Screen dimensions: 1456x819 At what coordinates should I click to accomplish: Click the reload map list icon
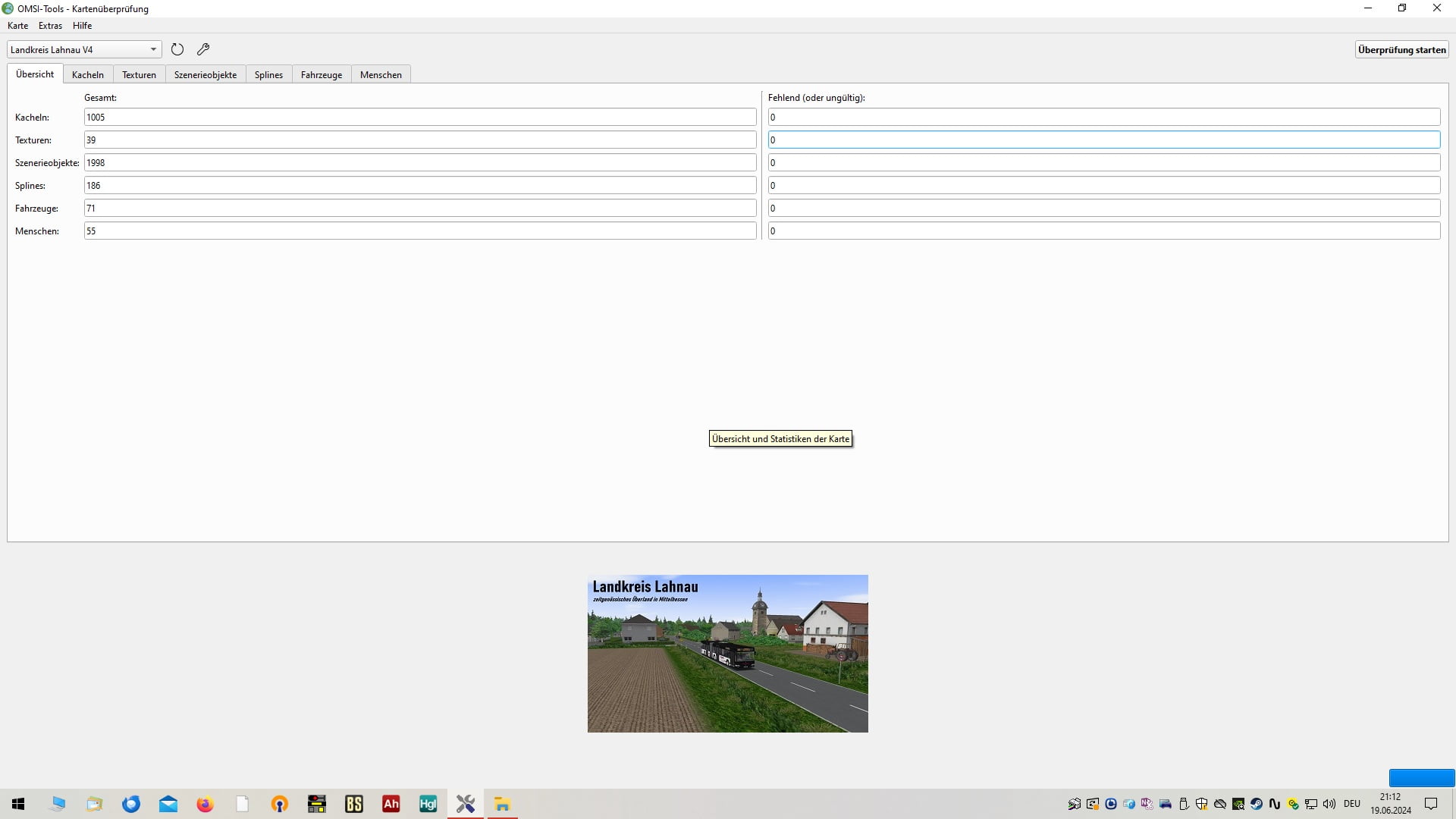(x=177, y=49)
